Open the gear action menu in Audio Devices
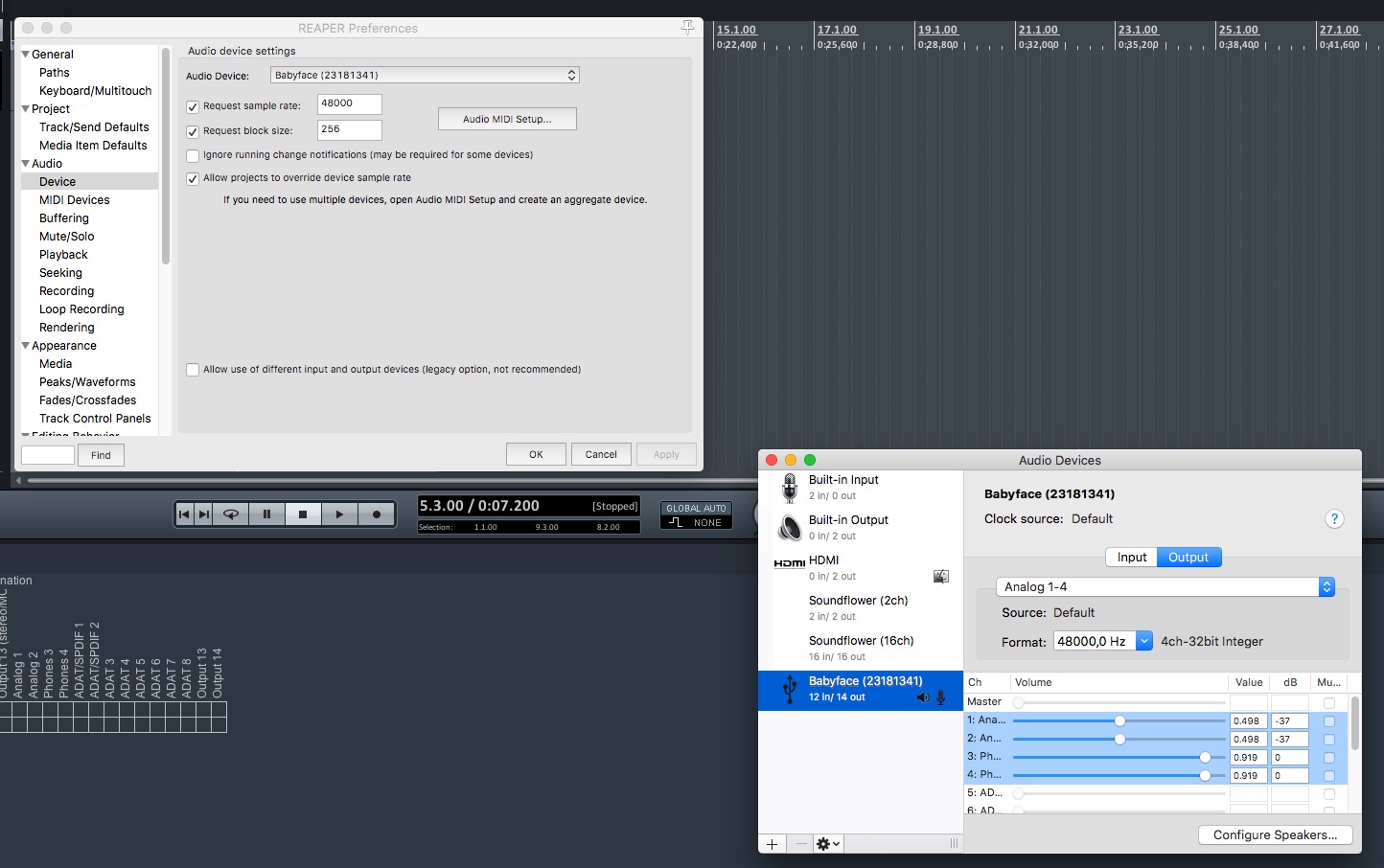The width and height of the screenshot is (1384, 868). tap(828, 844)
